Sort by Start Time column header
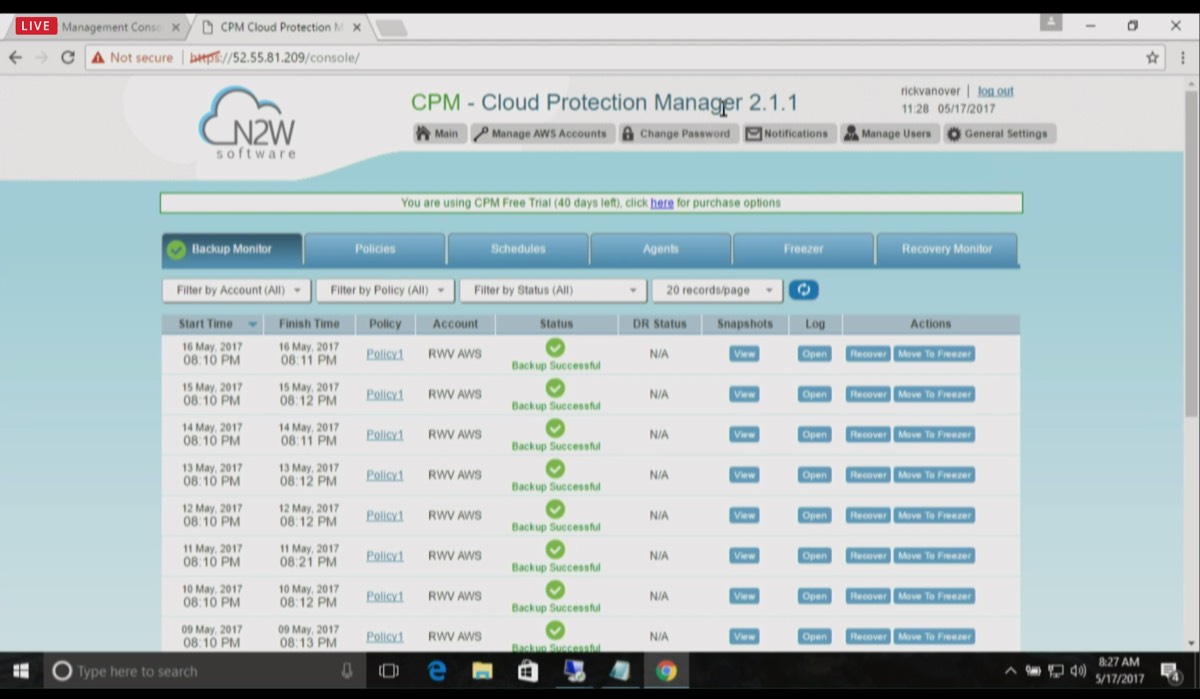Image resolution: width=1200 pixels, height=699 pixels. (206, 324)
